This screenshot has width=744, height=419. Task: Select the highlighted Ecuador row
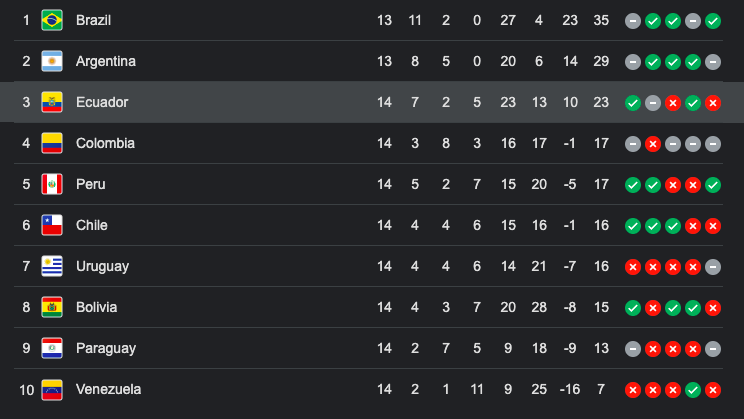coord(372,102)
